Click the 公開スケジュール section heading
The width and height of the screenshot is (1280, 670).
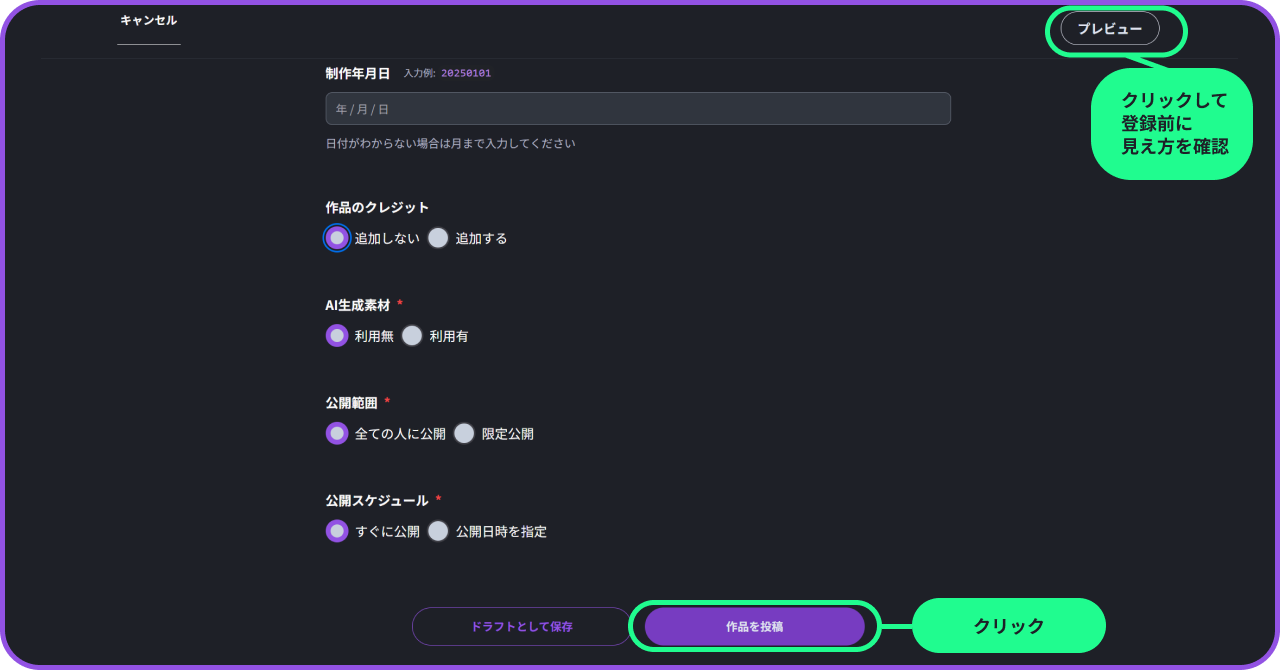[x=376, y=500]
